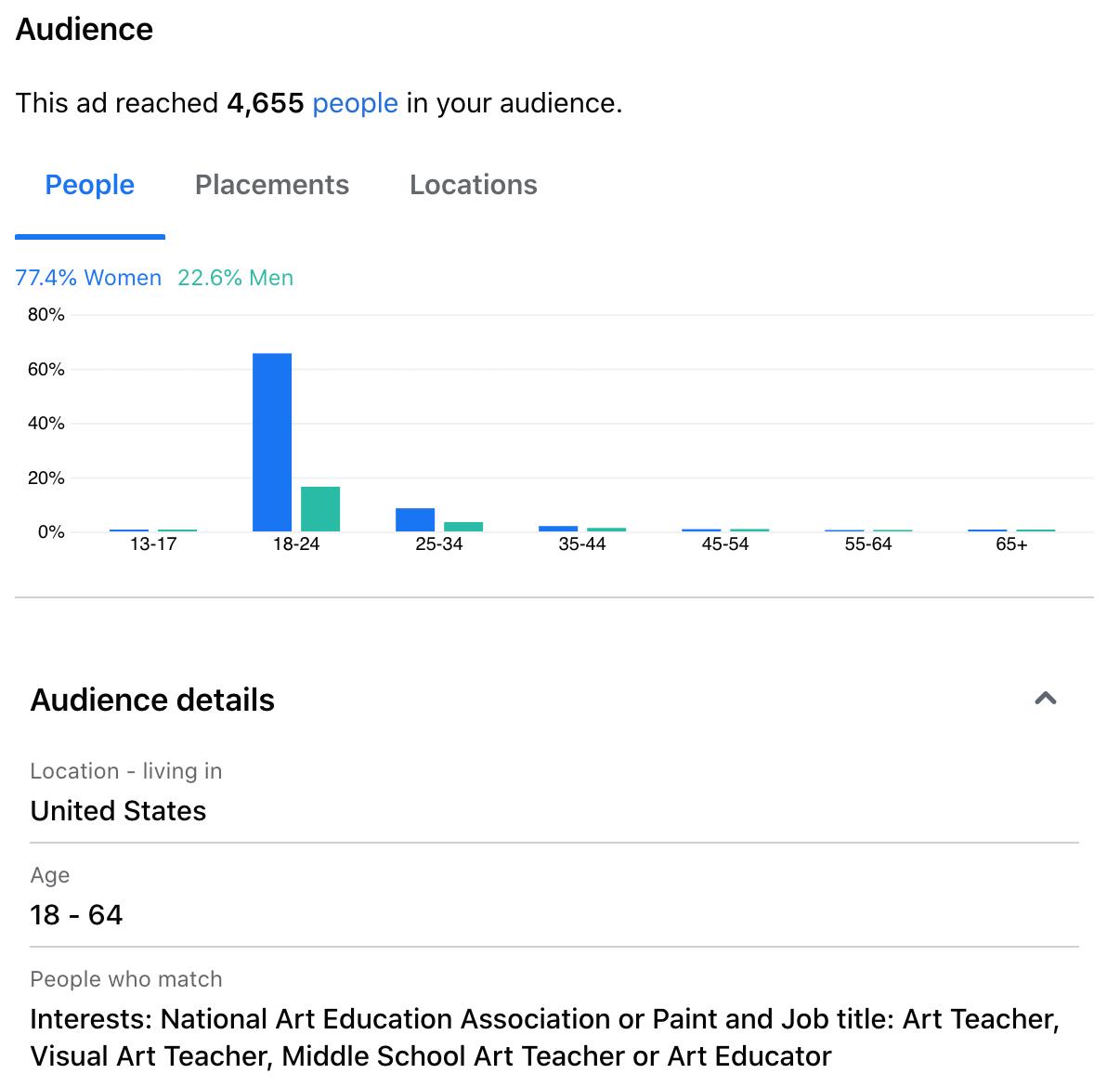Select the 25-34 women blue bar
Viewport: 1120px width, 1087px height.
tap(415, 520)
